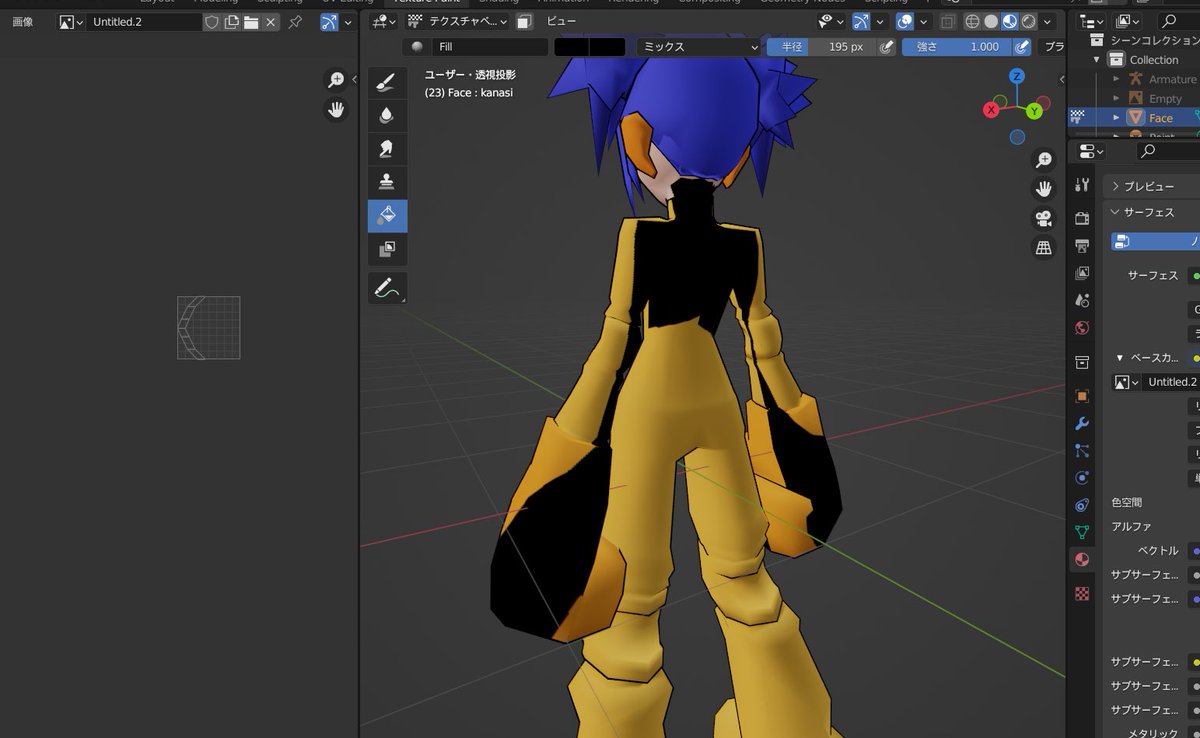The height and width of the screenshot is (738, 1200).
Task: Open shading options dropdown arrow
Action: pos(1047,21)
